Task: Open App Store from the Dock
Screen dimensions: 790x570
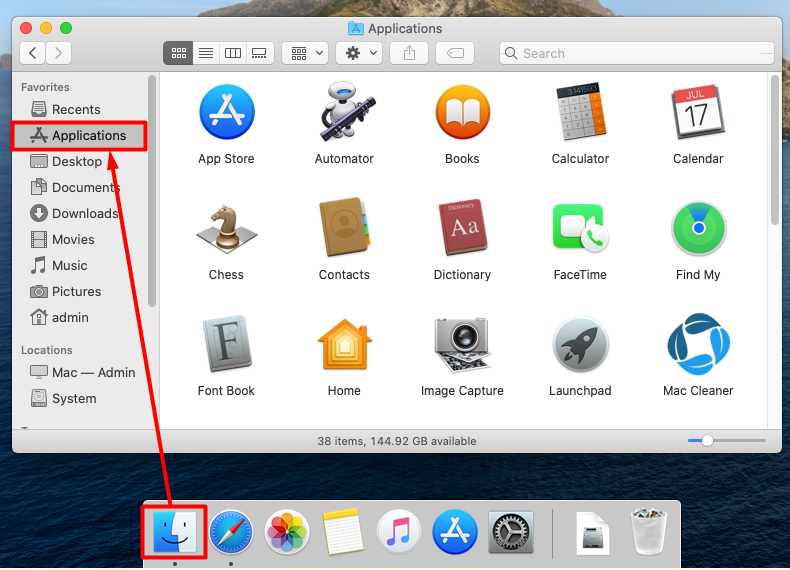Action: point(454,532)
